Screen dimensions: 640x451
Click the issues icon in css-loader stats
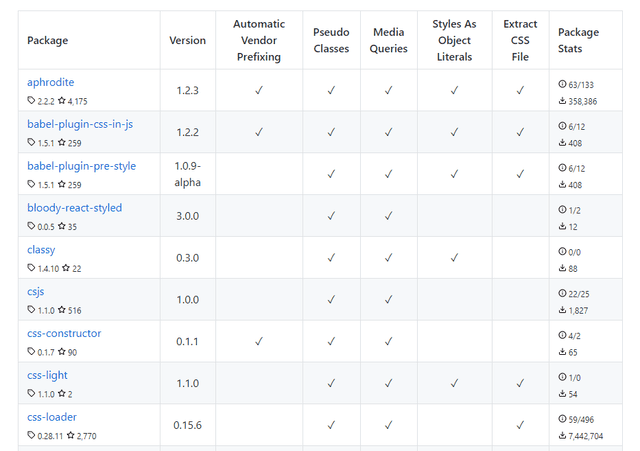[x=562, y=419]
